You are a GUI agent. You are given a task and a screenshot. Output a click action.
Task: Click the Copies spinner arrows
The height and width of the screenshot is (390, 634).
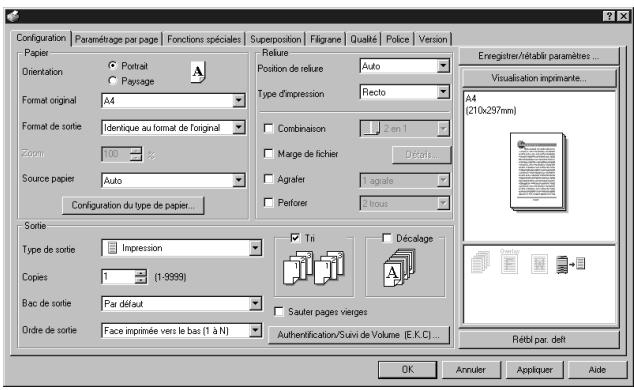tap(140, 277)
